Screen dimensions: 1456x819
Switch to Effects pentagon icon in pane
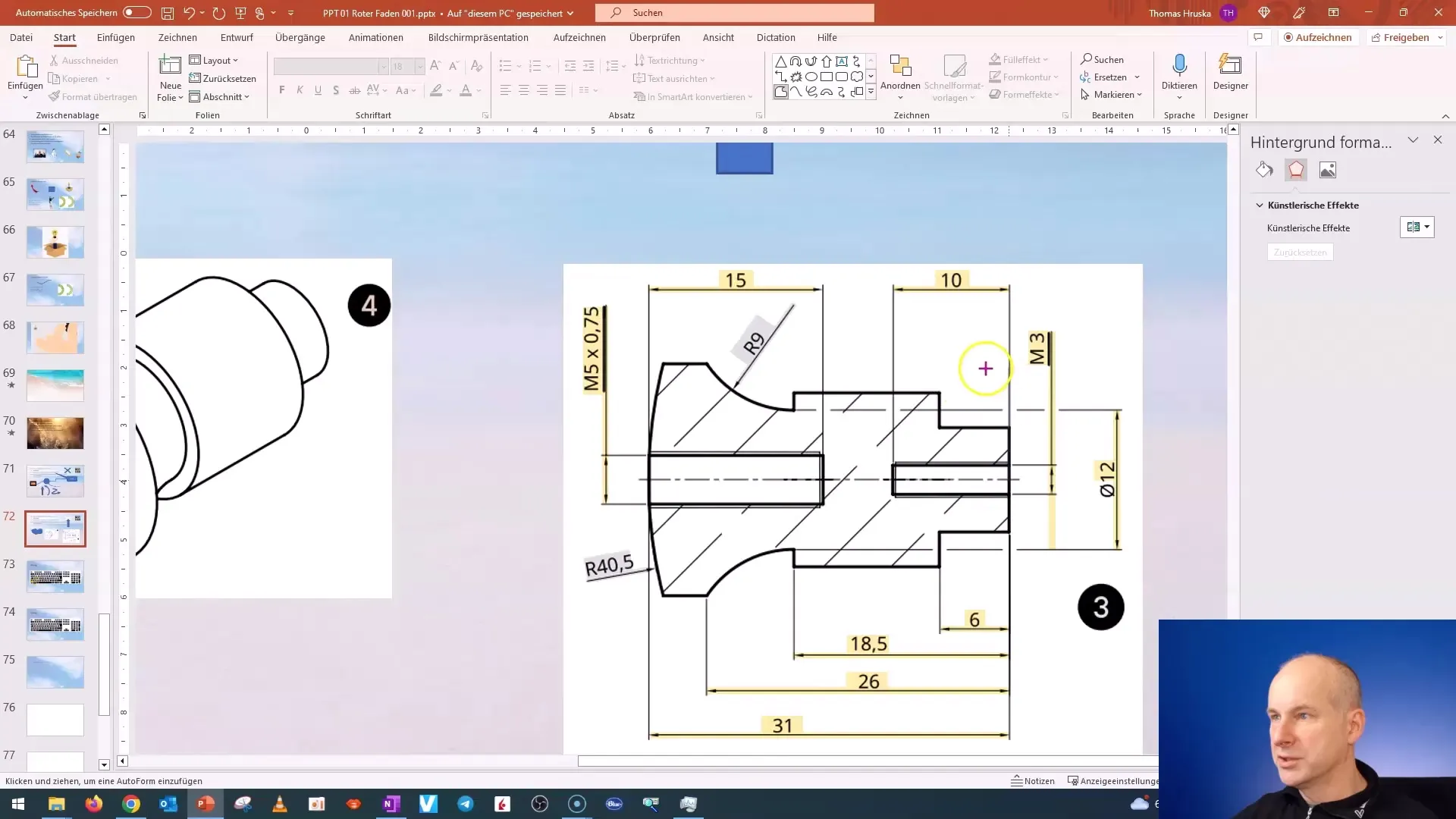[1296, 170]
